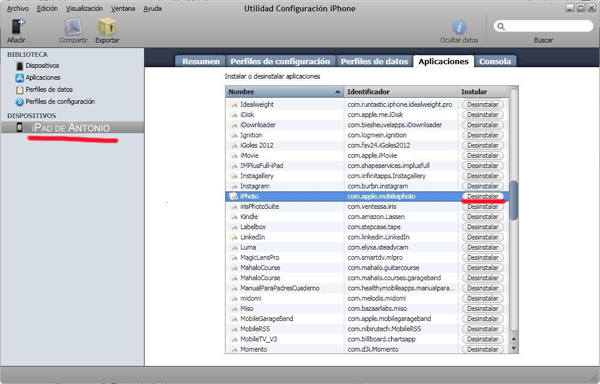
Task: Click the scrollbar down arrow
Action: (514, 348)
